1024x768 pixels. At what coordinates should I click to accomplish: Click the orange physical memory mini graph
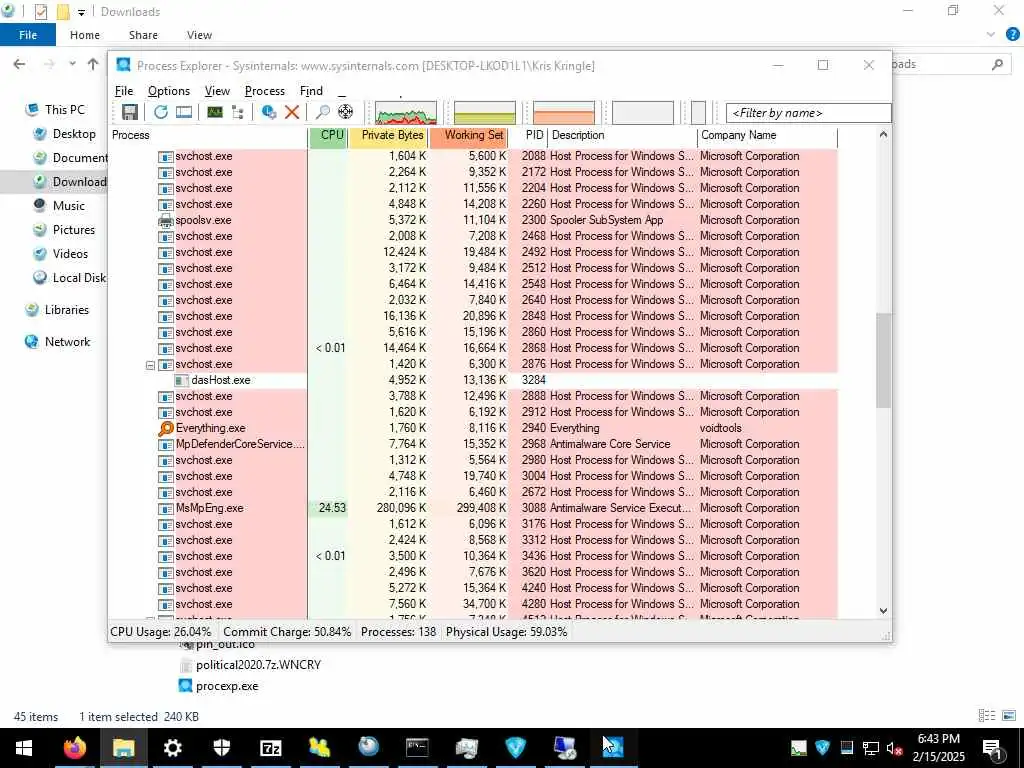pyautogui.click(x=564, y=112)
